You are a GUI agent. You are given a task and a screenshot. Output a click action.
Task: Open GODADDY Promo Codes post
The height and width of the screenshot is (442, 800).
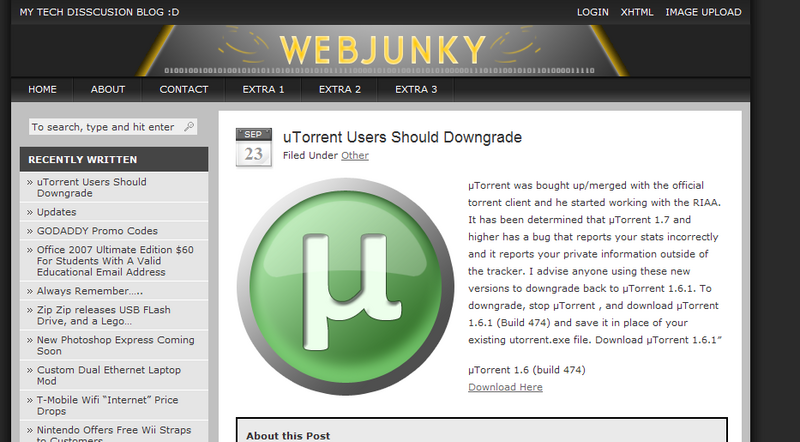[x=97, y=231]
